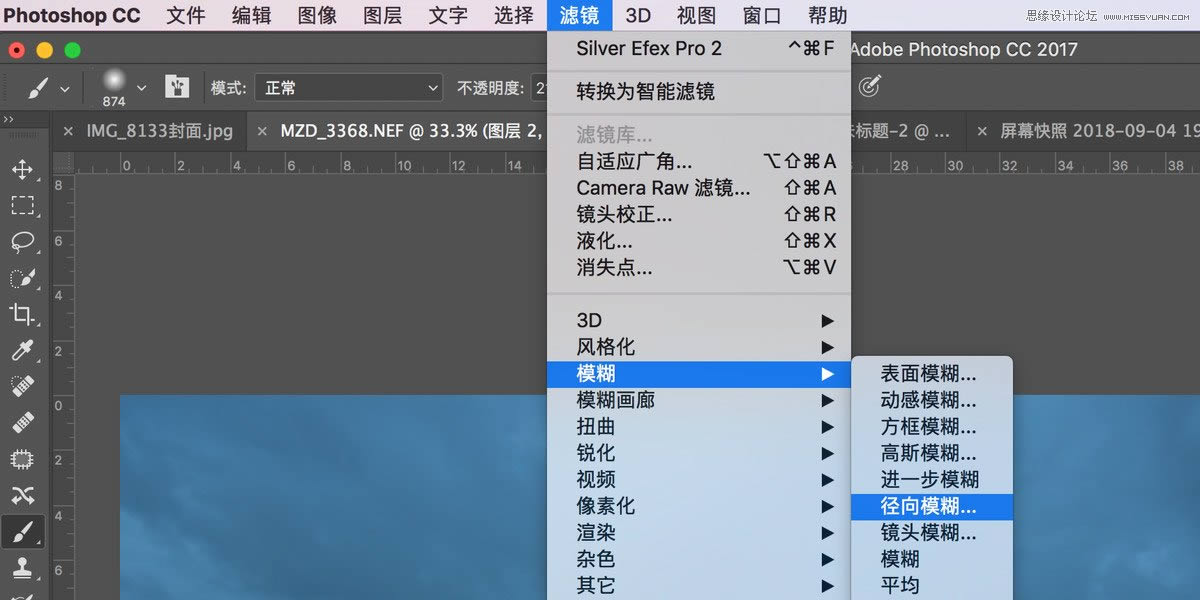Viewport: 1200px width, 600px height.
Task: Open the brush preset picker next to 874
Action: (x=141, y=87)
